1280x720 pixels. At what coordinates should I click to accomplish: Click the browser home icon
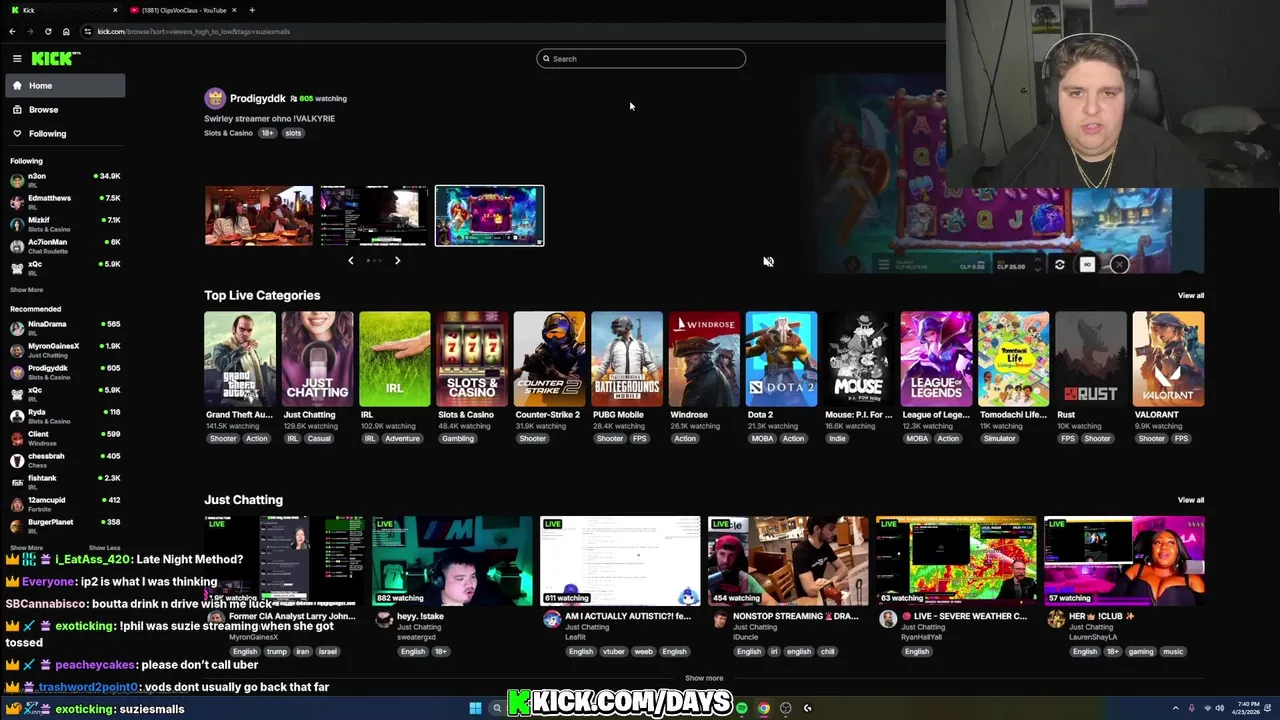coord(66,31)
